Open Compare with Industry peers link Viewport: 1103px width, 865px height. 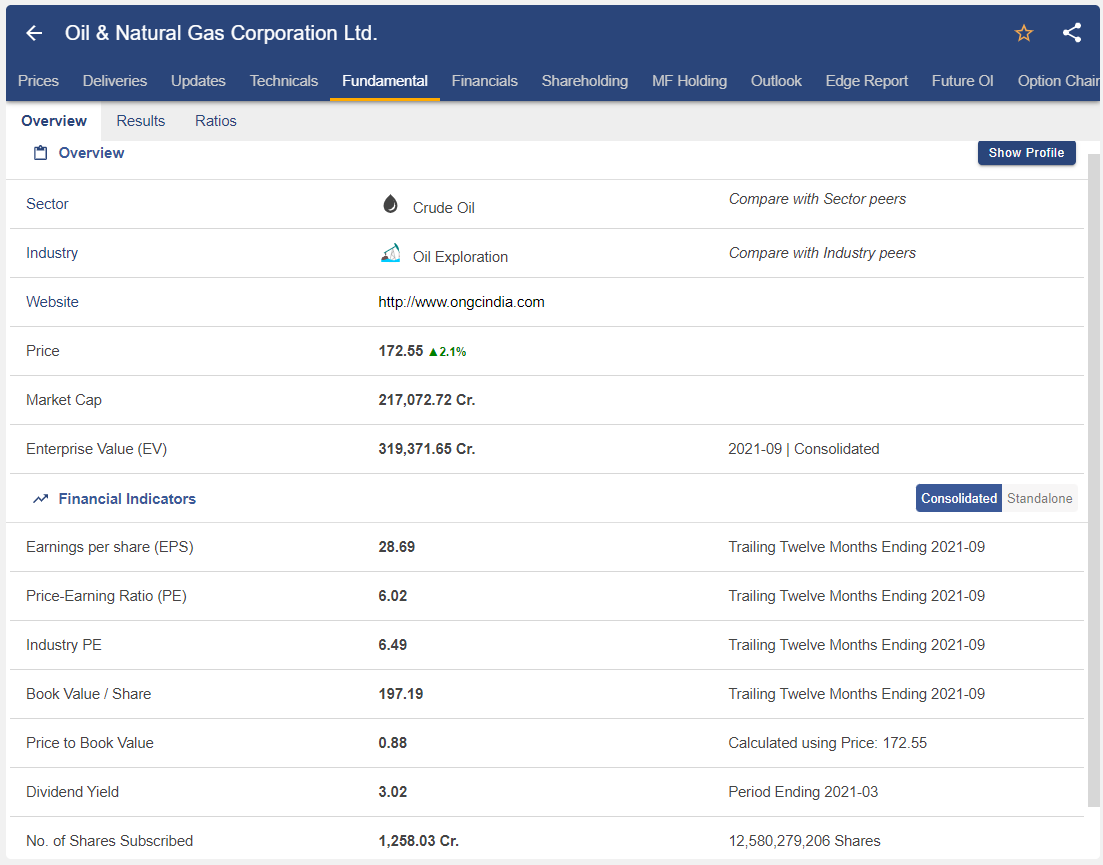click(822, 253)
